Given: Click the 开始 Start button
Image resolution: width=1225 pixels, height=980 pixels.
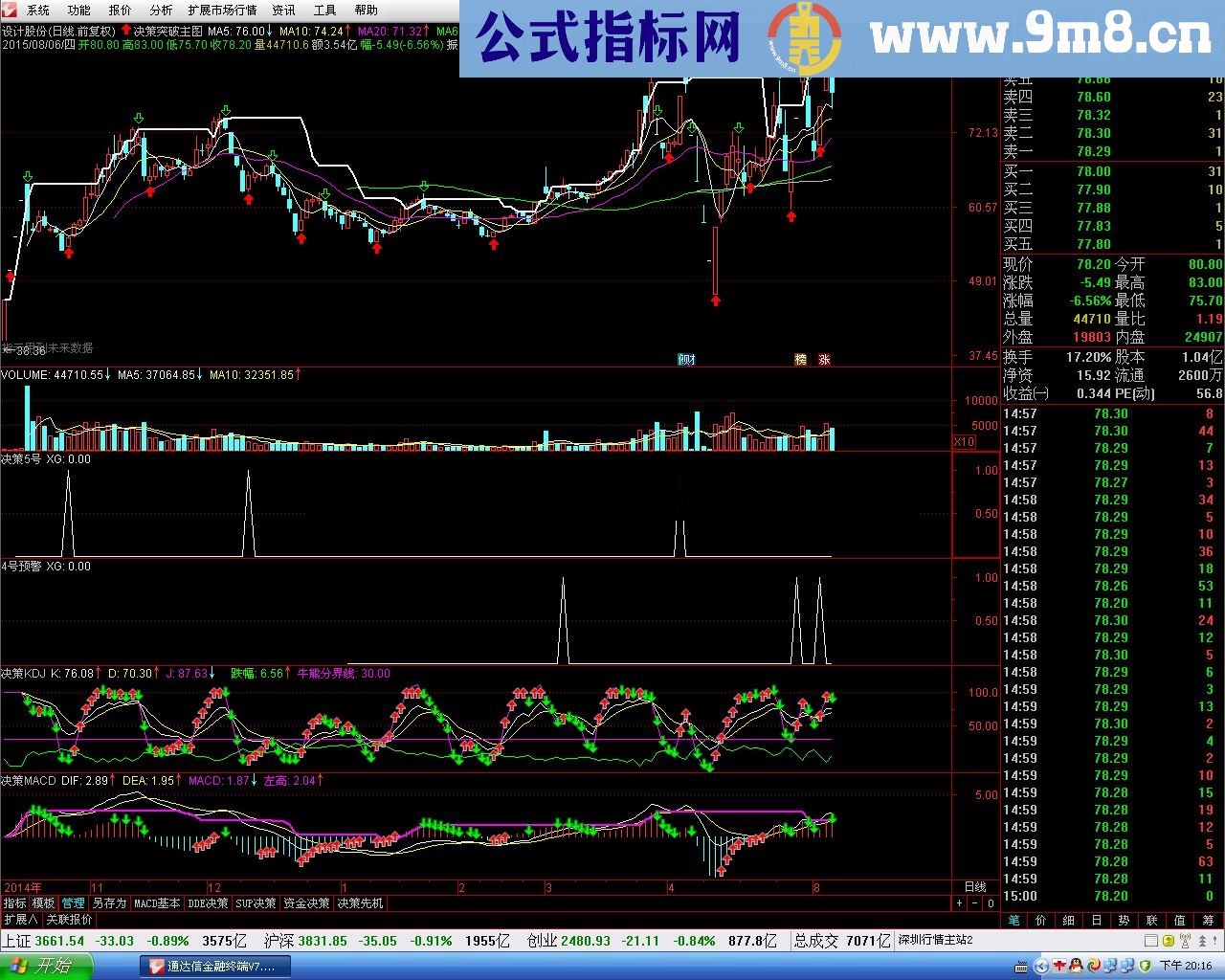Looking at the screenshot, I should click(x=46, y=967).
